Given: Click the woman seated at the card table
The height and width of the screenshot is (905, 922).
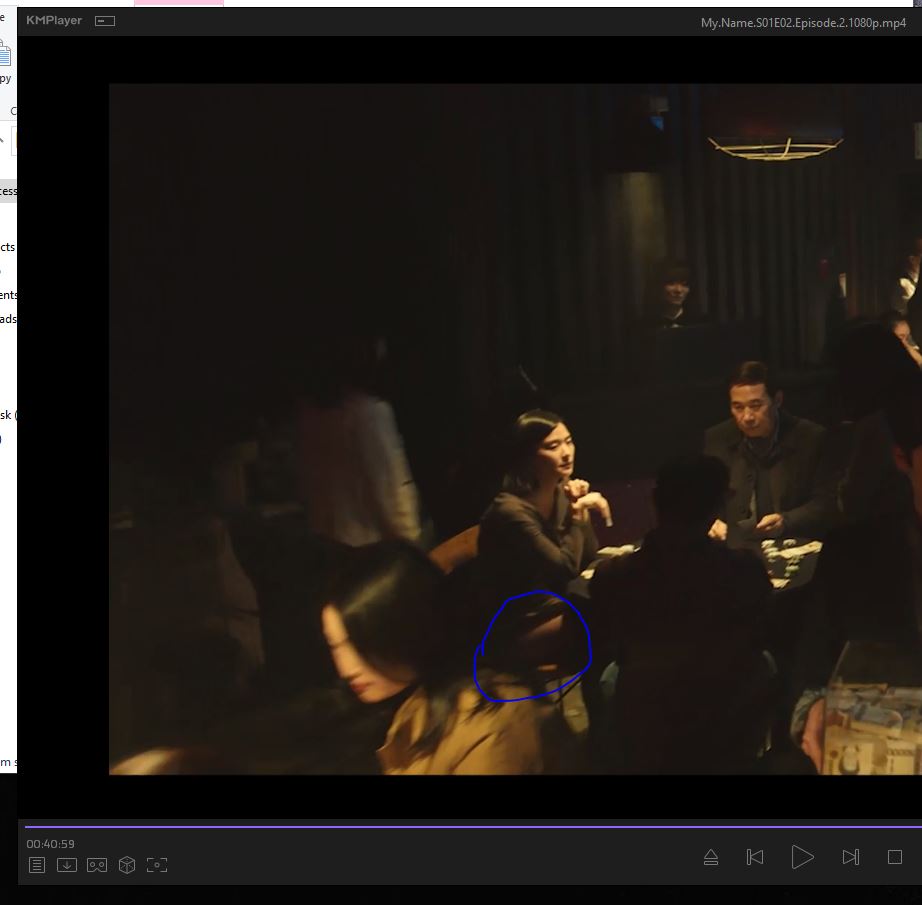Looking at the screenshot, I should pyautogui.click(x=540, y=490).
